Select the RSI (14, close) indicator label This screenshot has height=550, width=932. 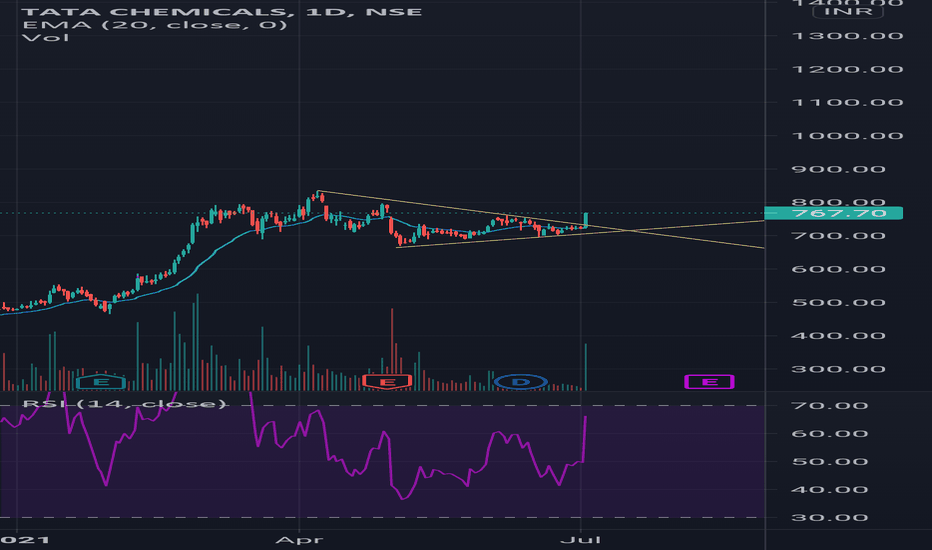coord(124,404)
